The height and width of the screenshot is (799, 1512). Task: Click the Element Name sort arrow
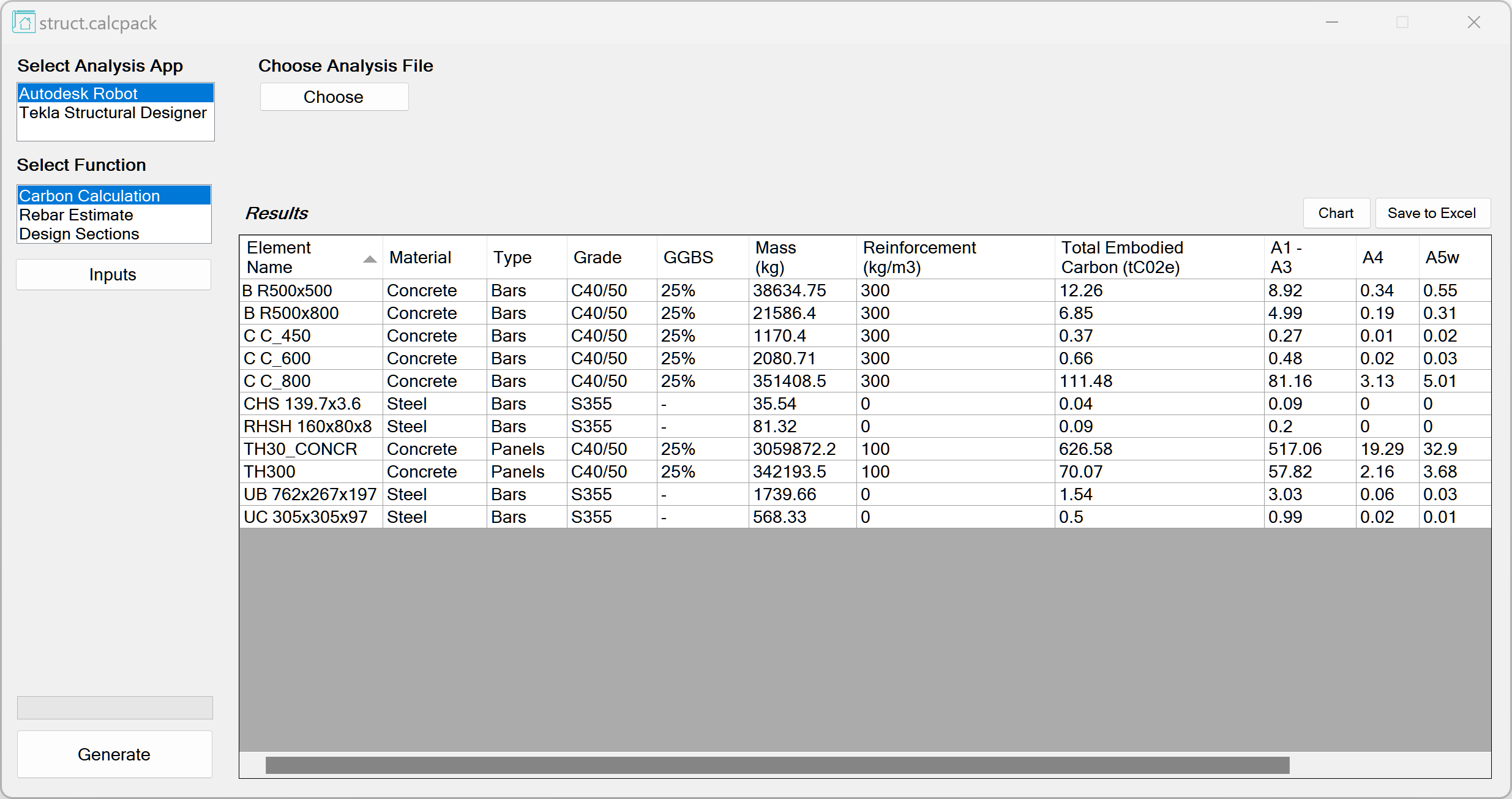tap(369, 259)
